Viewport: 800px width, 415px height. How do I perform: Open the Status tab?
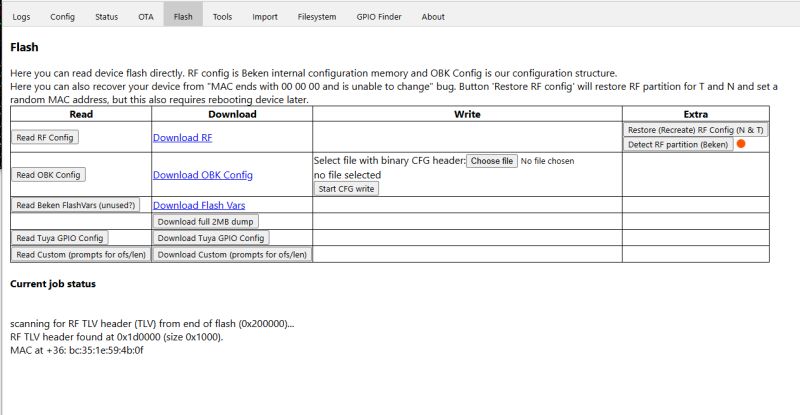point(106,16)
